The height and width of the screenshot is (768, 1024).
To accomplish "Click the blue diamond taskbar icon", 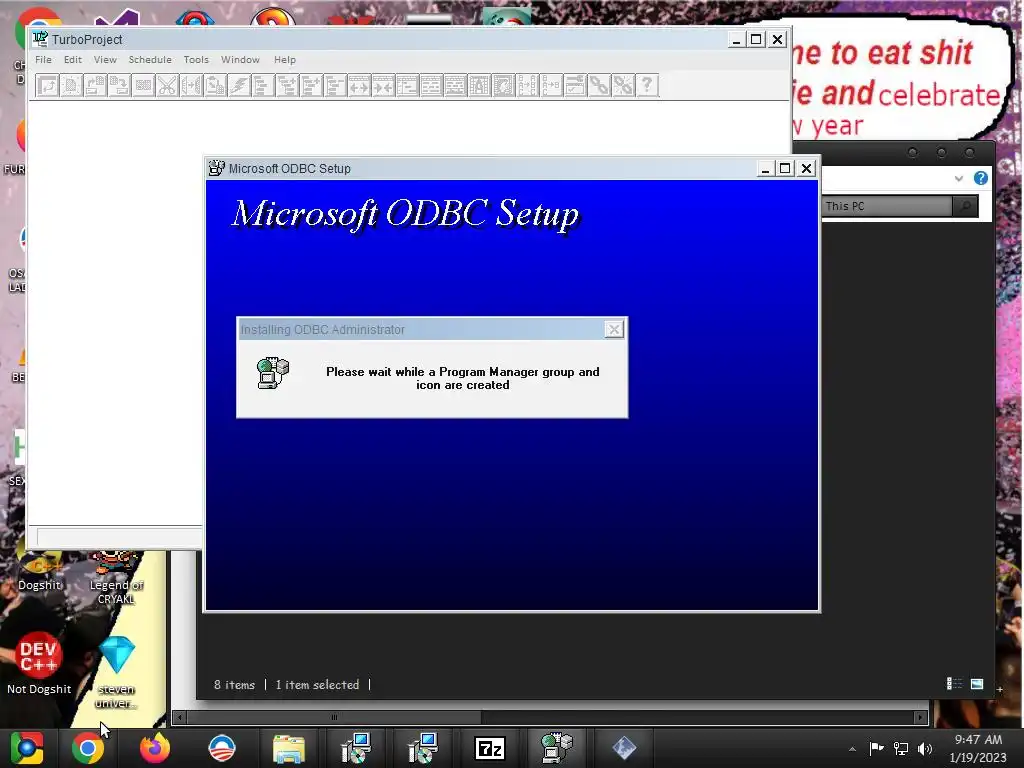I will [624, 748].
